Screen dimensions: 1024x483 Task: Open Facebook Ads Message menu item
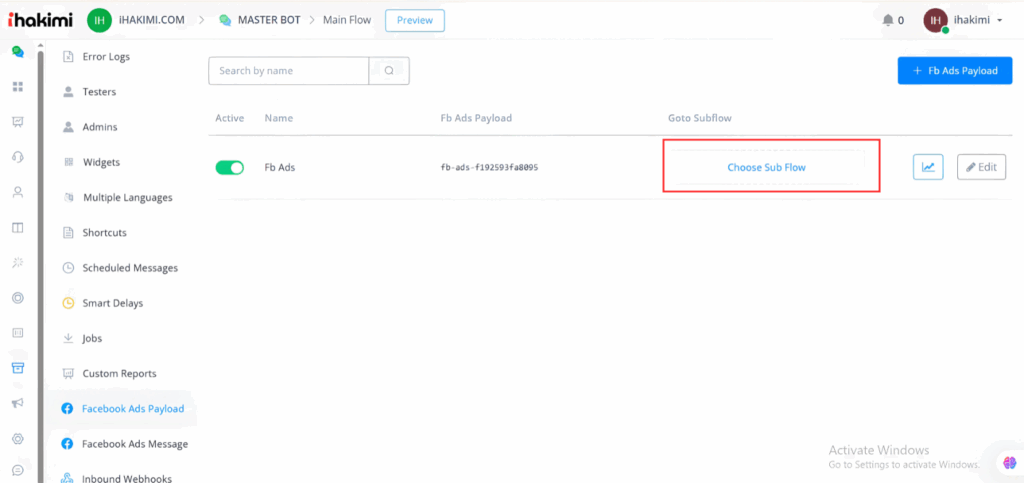134,444
